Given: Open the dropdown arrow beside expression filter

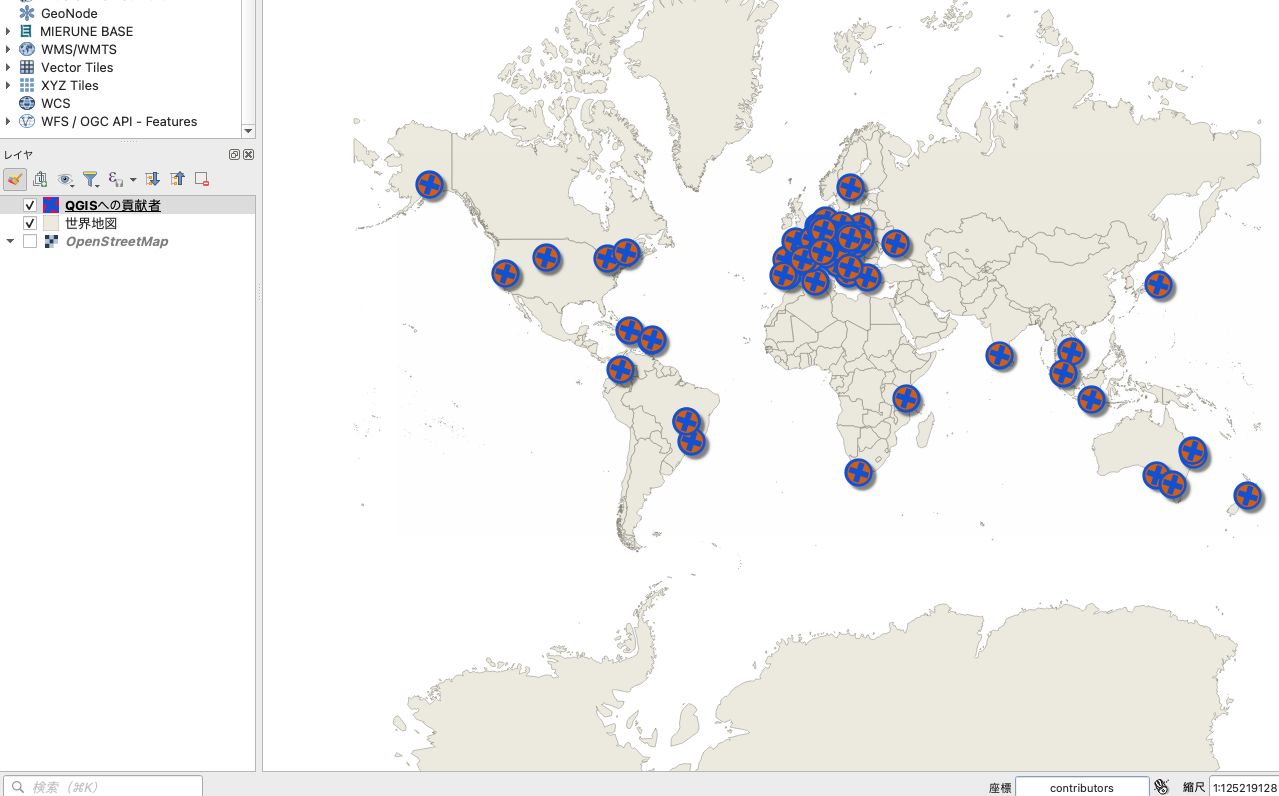Looking at the screenshot, I should coord(133,180).
